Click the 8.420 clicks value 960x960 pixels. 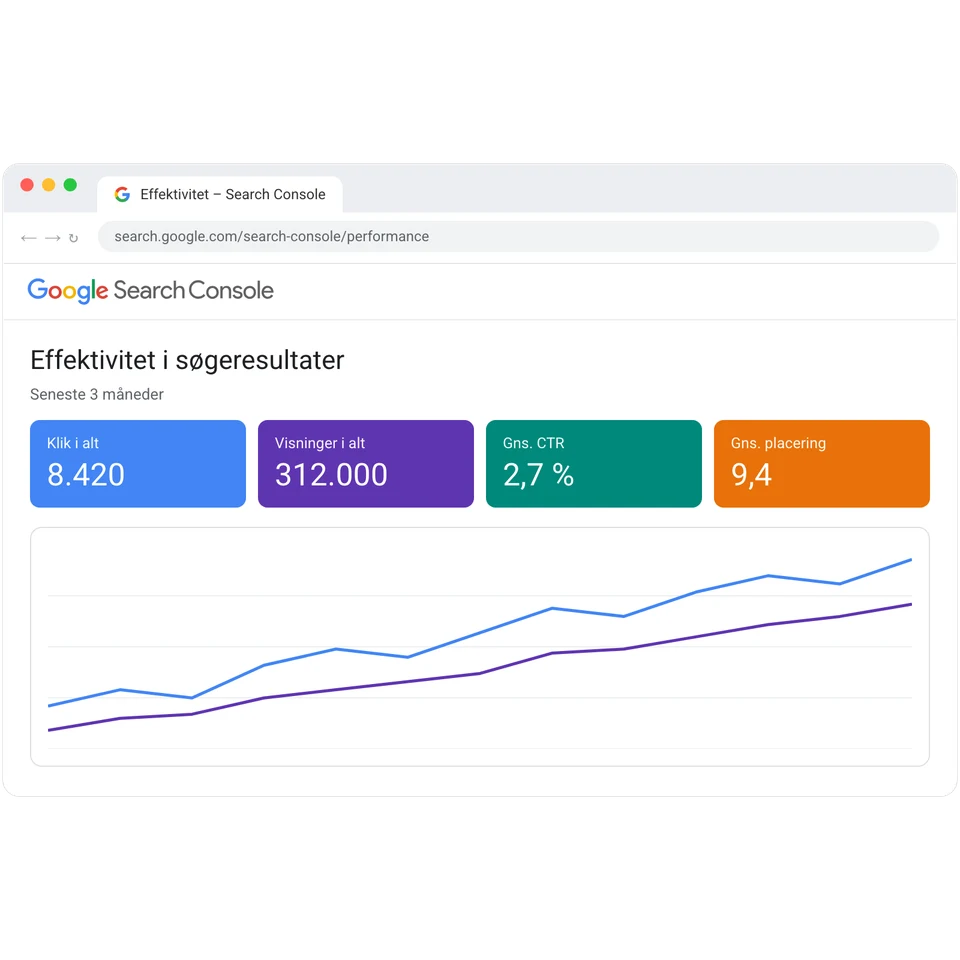(86, 475)
